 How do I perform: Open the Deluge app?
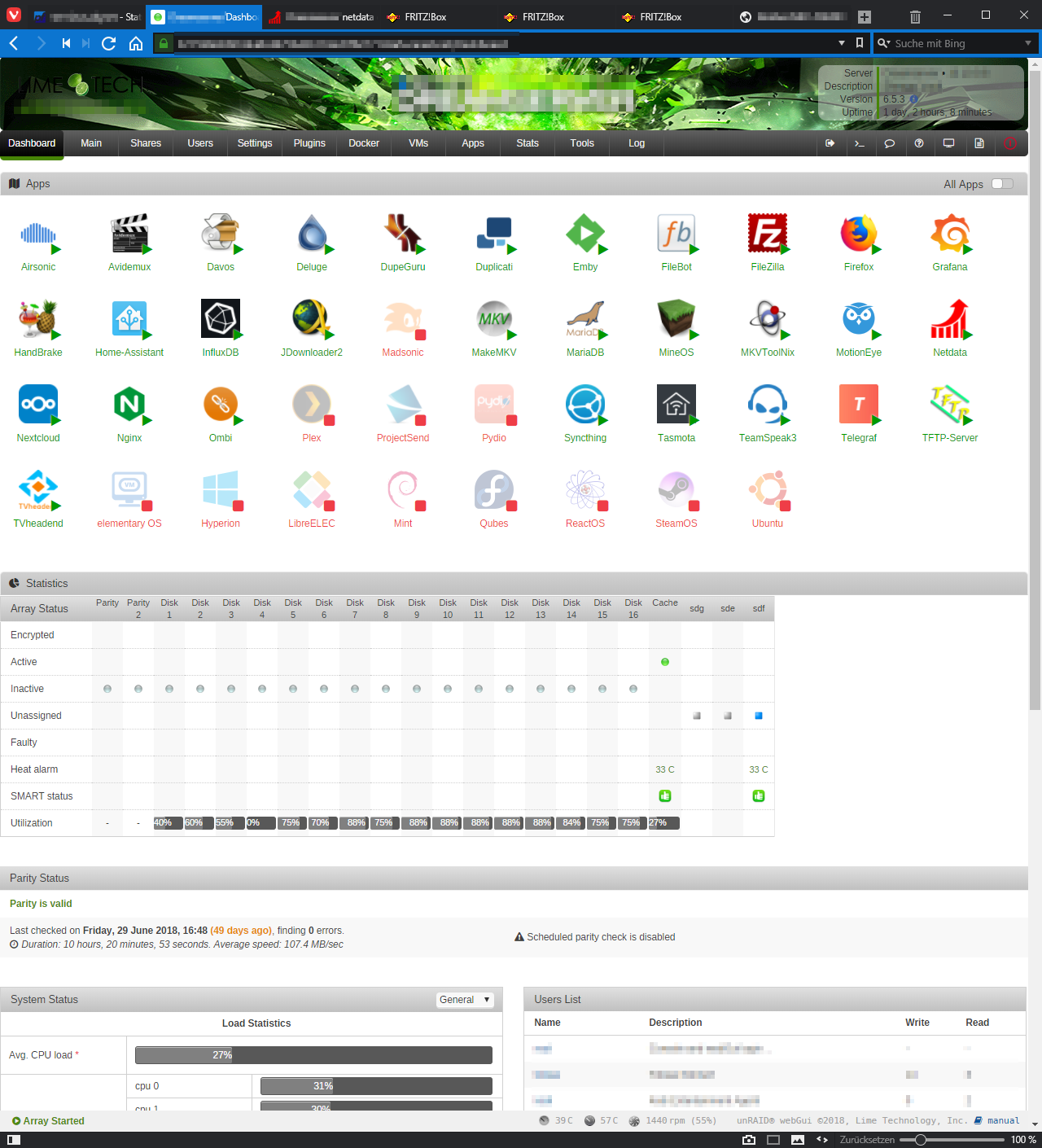(312, 234)
